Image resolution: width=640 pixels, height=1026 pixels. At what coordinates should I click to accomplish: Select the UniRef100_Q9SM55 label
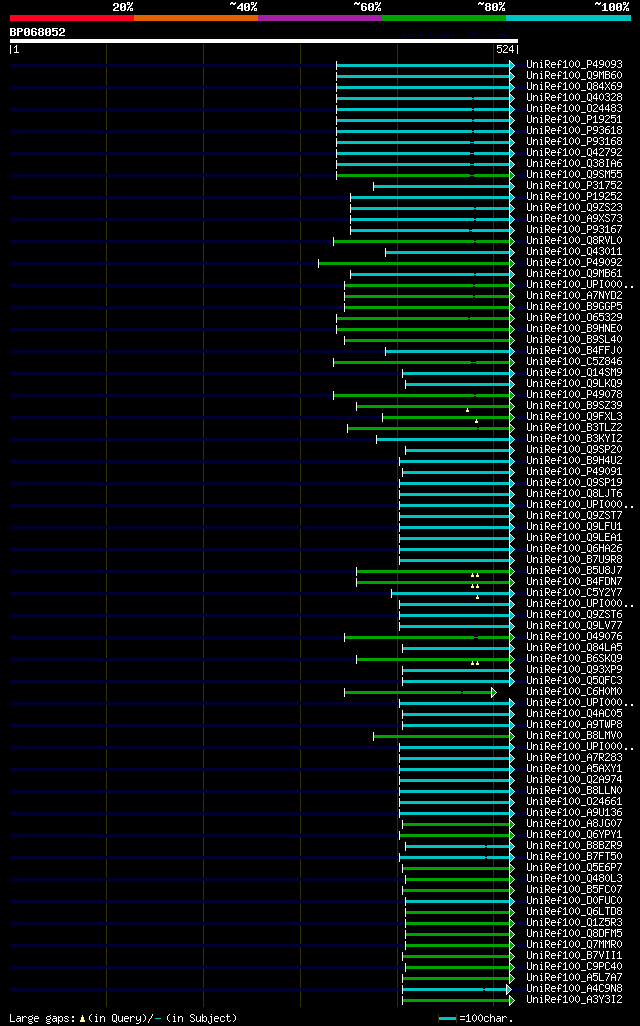(575, 175)
